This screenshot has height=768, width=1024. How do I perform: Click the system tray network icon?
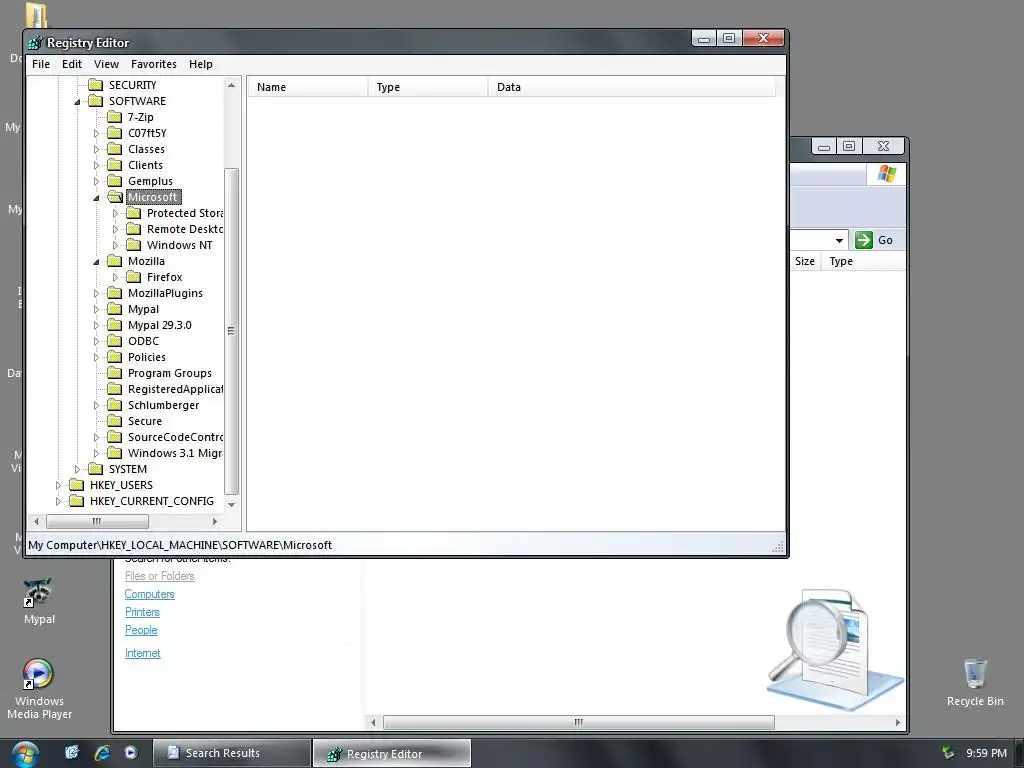coord(948,753)
